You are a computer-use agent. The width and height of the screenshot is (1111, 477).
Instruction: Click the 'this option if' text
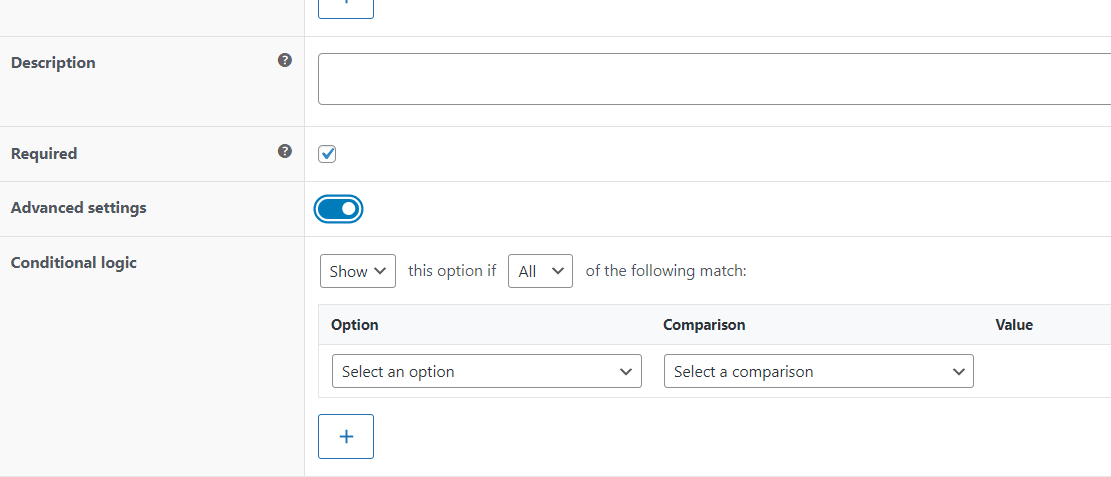click(x=452, y=271)
